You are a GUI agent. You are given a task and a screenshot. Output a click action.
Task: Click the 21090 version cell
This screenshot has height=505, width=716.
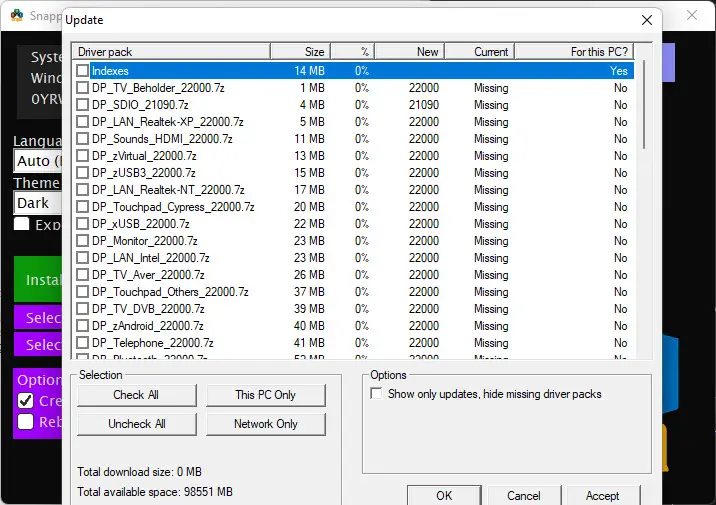tap(424, 105)
